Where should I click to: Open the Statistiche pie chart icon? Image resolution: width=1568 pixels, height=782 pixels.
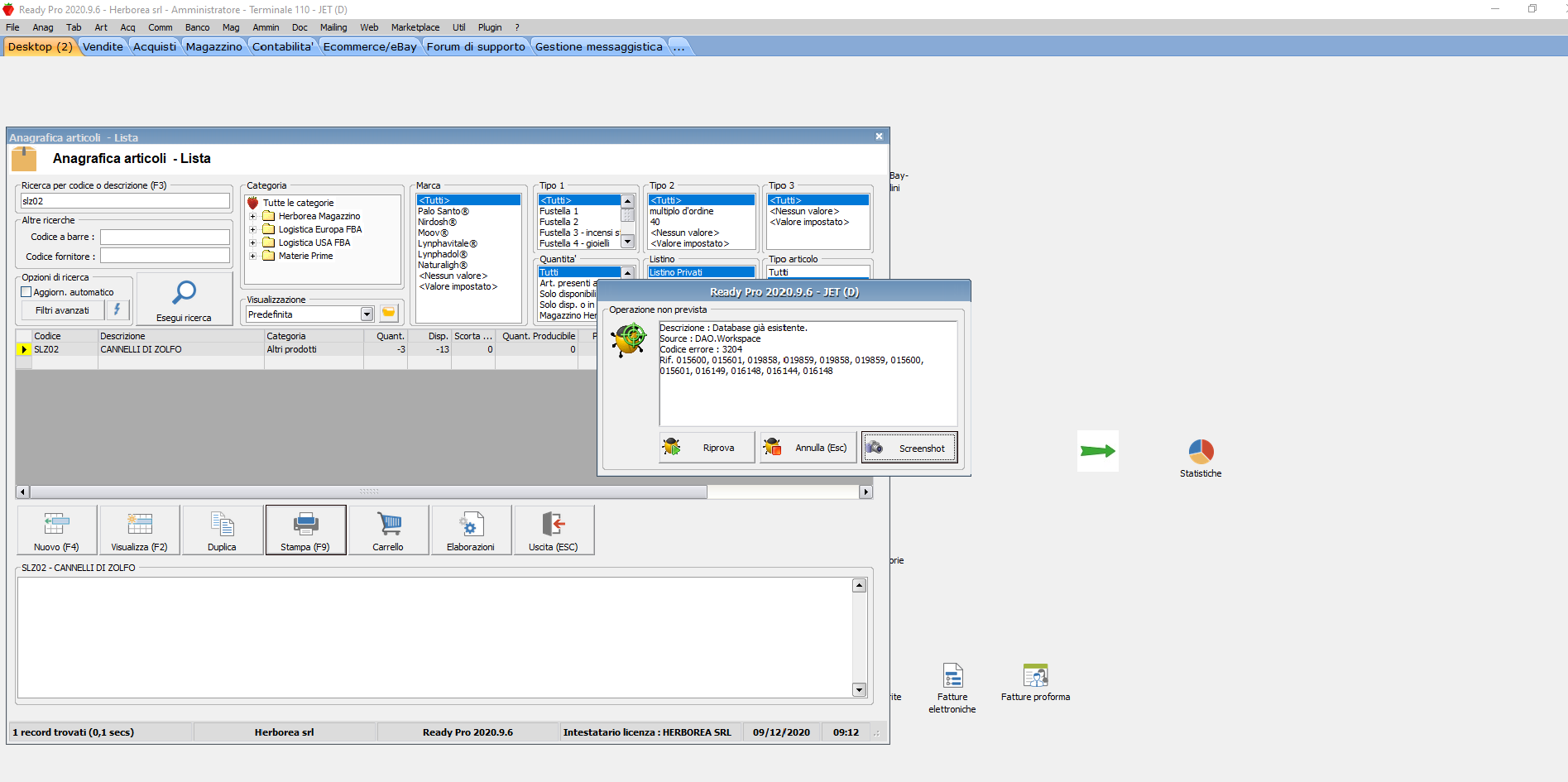pyautogui.click(x=1201, y=458)
